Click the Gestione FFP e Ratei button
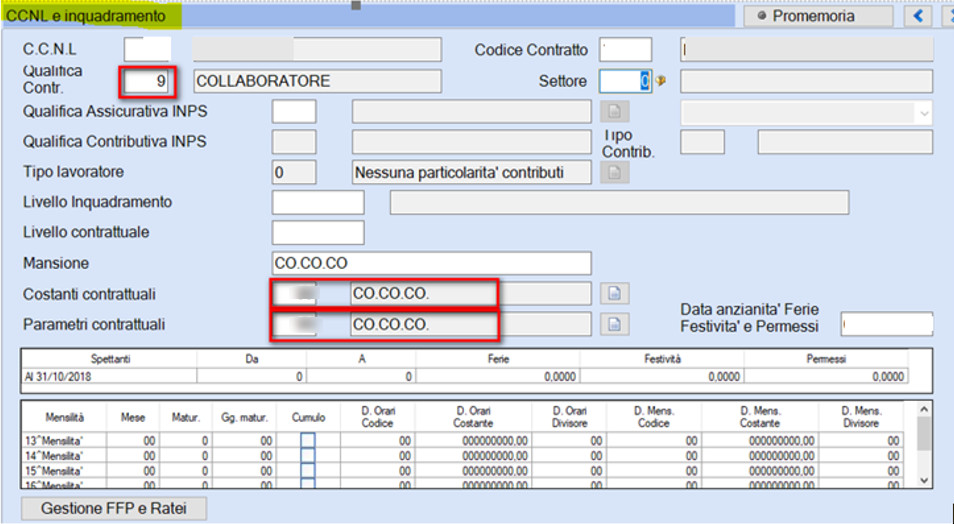This screenshot has width=954, height=524. pyautogui.click(x=114, y=509)
